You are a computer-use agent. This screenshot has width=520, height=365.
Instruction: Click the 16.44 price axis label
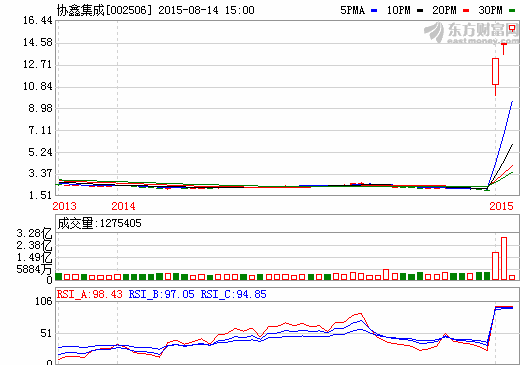38,21
